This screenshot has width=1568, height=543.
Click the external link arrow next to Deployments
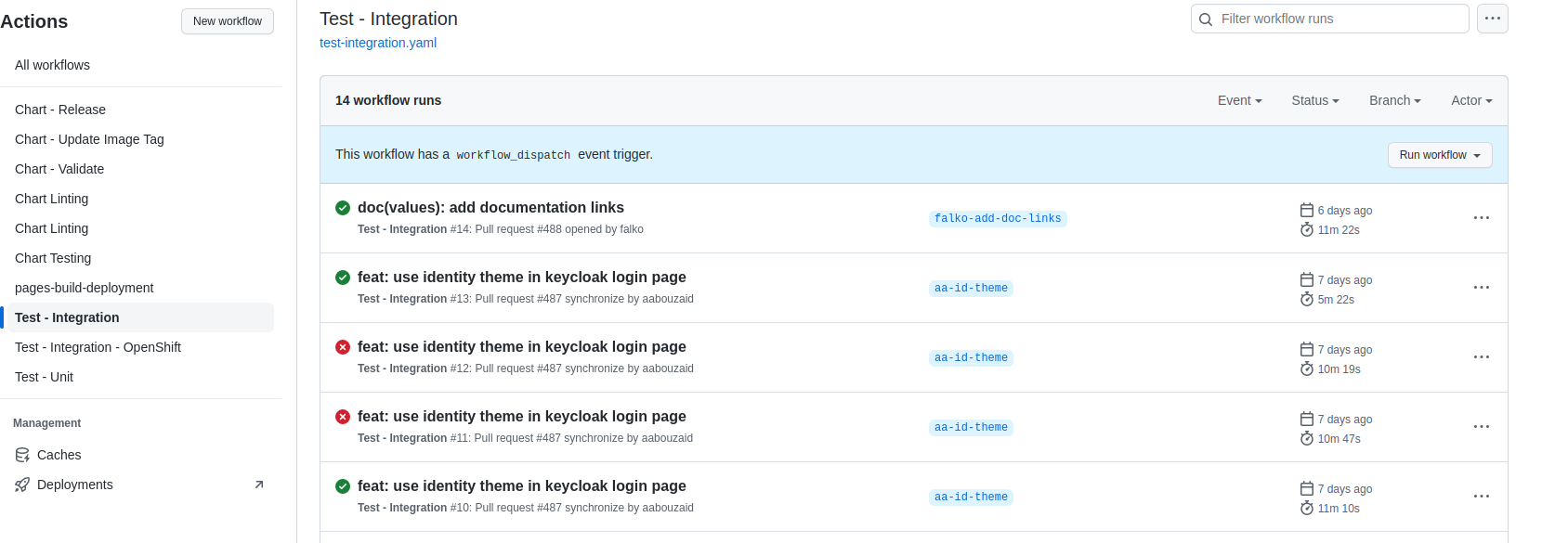pyautogui.click(x=259, y=485)
